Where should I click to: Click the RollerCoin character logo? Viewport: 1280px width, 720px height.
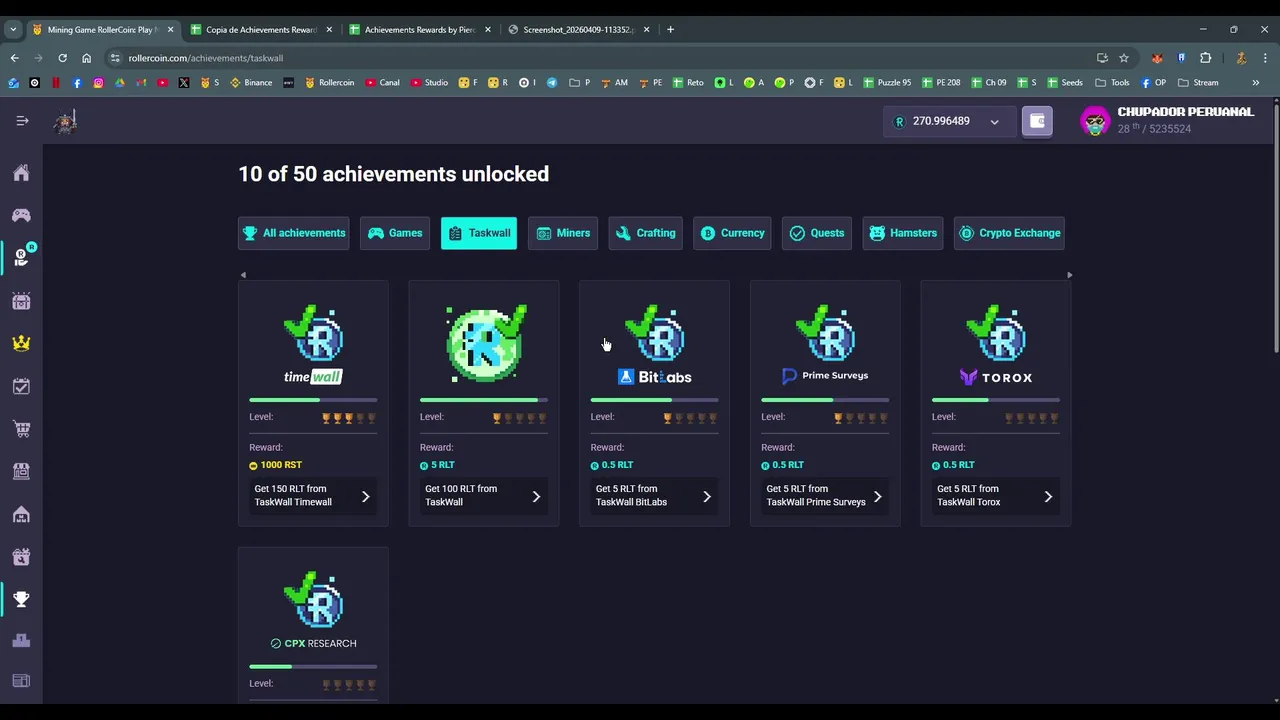[x=65, y=121]
